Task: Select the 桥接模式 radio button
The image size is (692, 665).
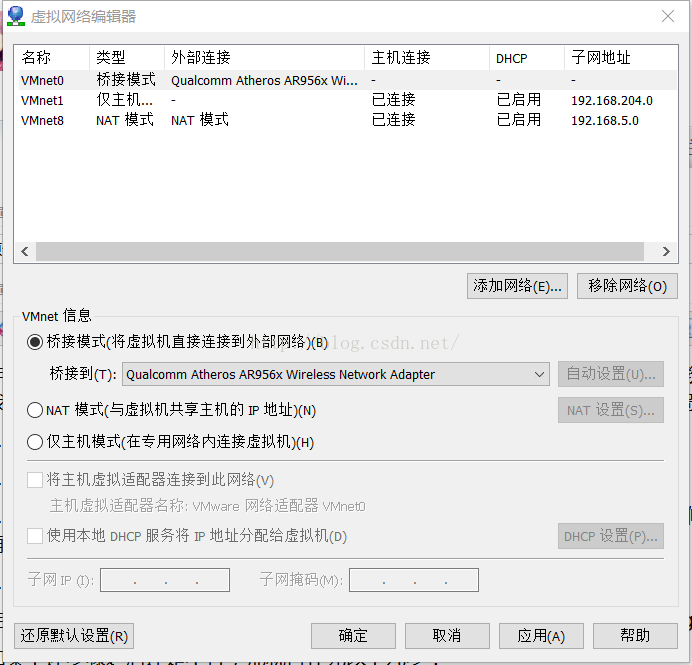Action: [x=35, y=342]
